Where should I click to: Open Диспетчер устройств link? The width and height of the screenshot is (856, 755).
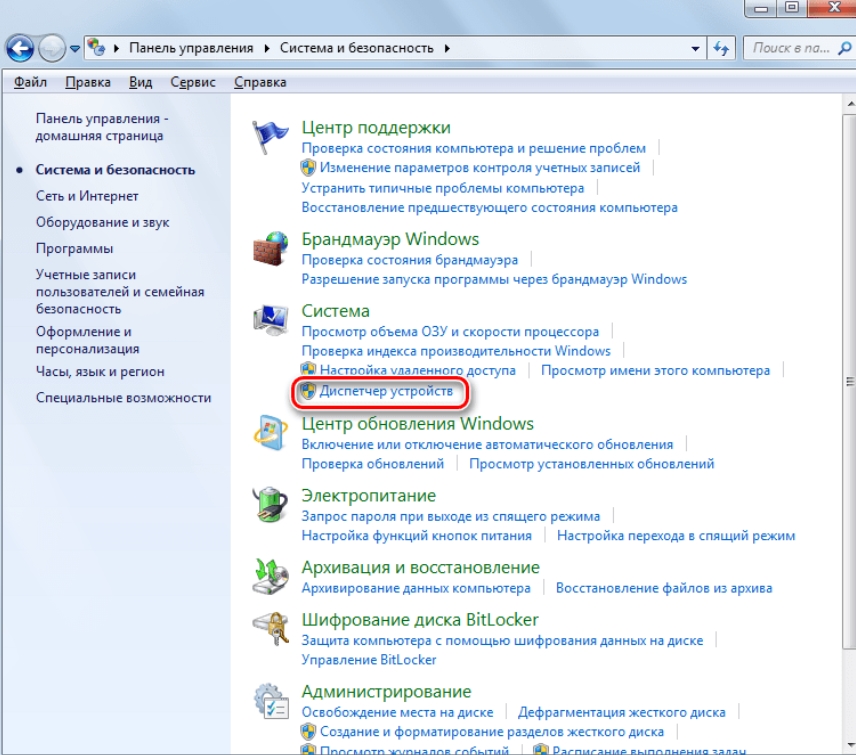pyautogui.click(x=386, y=392)
